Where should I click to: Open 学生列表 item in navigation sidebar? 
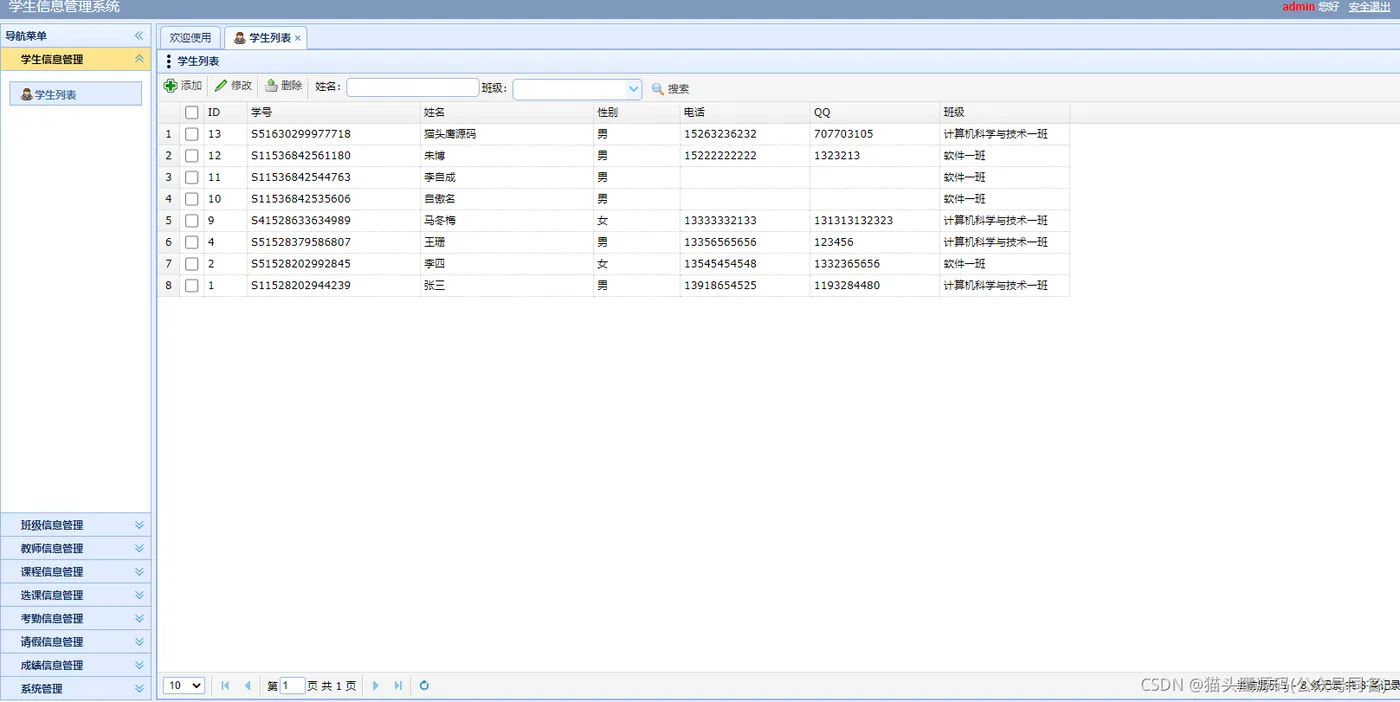pos(75,95)
